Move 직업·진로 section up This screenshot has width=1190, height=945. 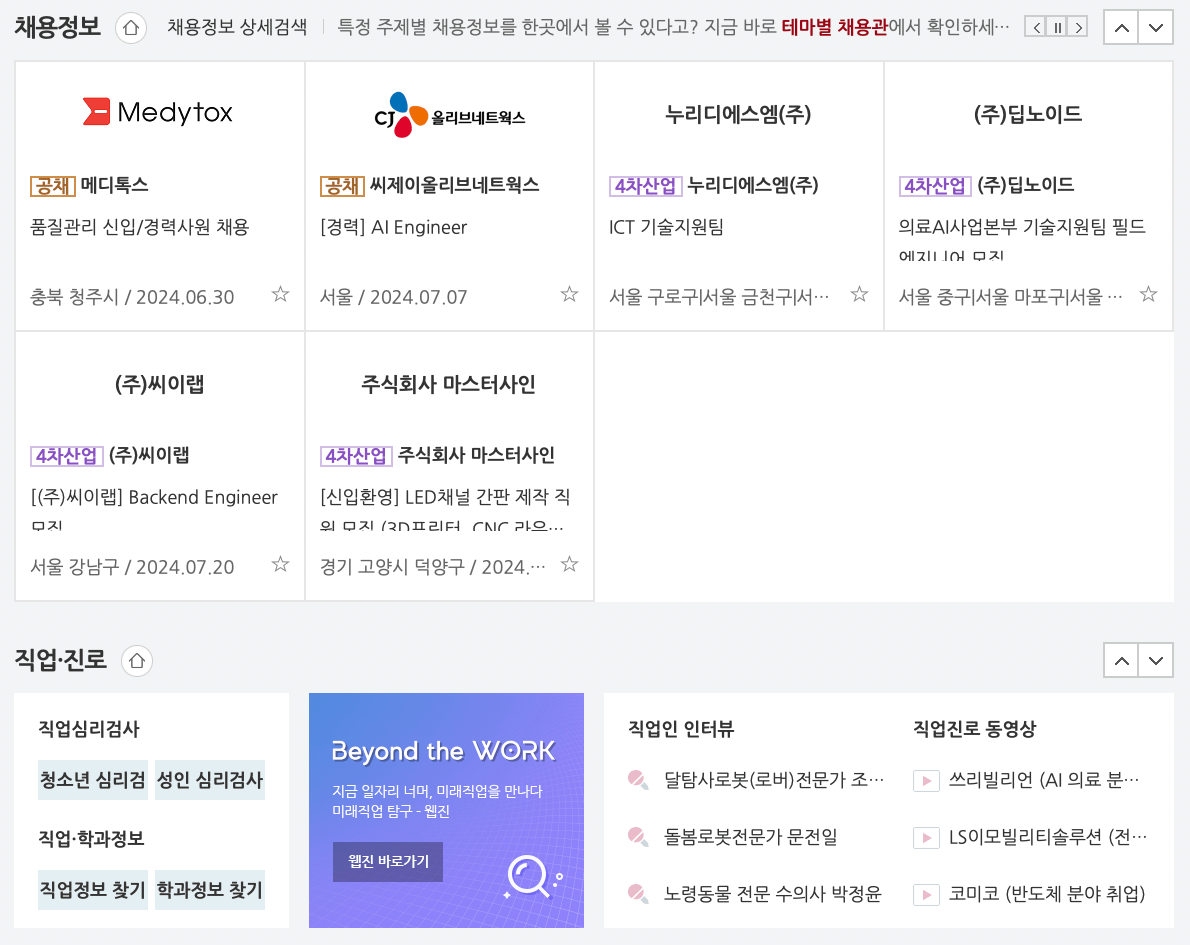click(x=1121, y=660)
